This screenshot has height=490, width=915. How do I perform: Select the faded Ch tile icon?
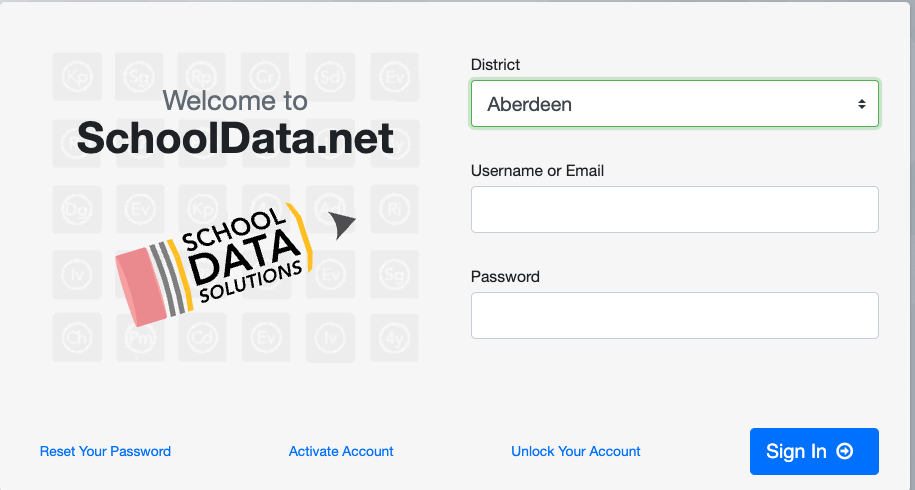77,337
